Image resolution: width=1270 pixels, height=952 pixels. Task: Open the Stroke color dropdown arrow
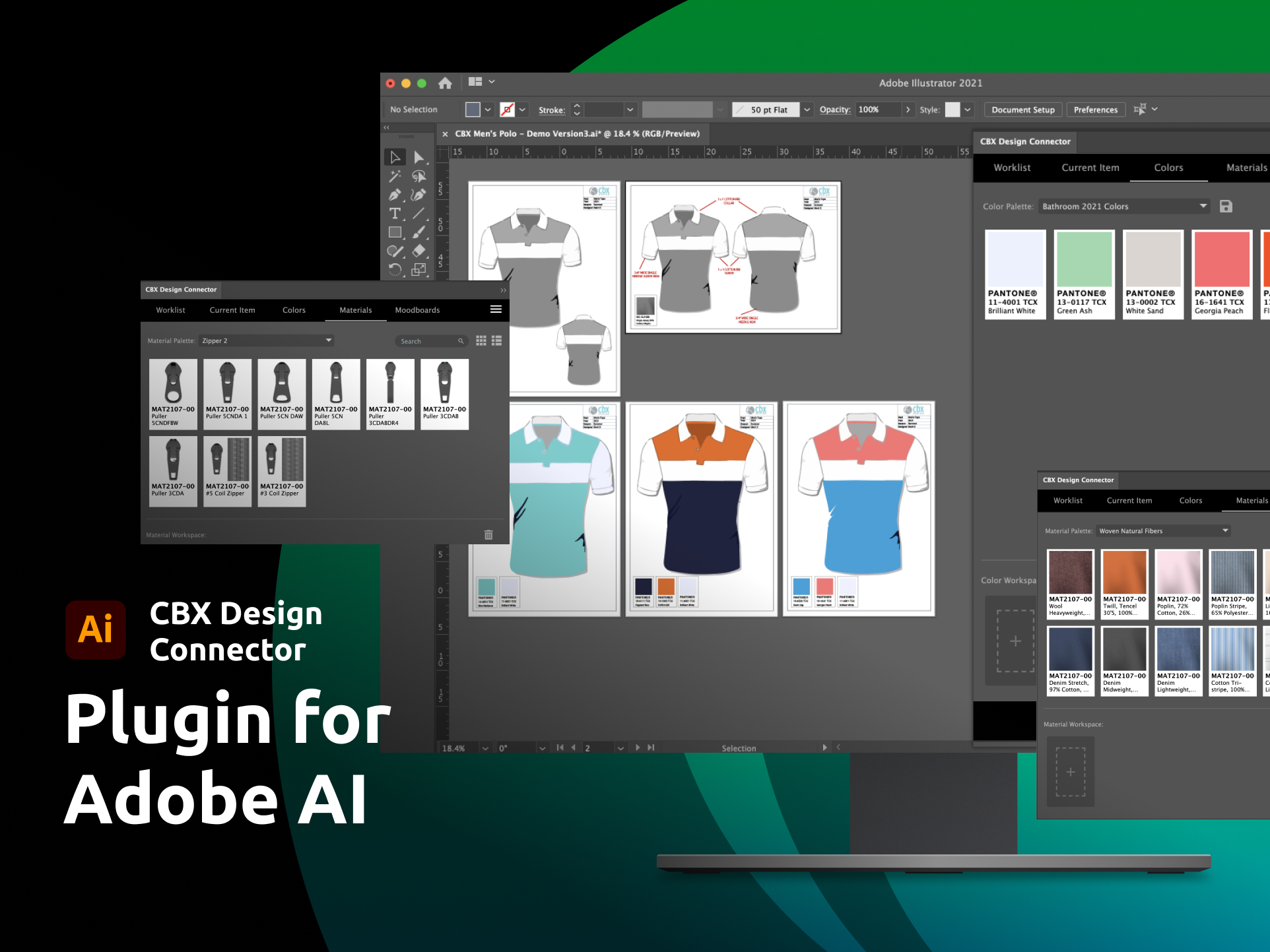coord(522,110)
